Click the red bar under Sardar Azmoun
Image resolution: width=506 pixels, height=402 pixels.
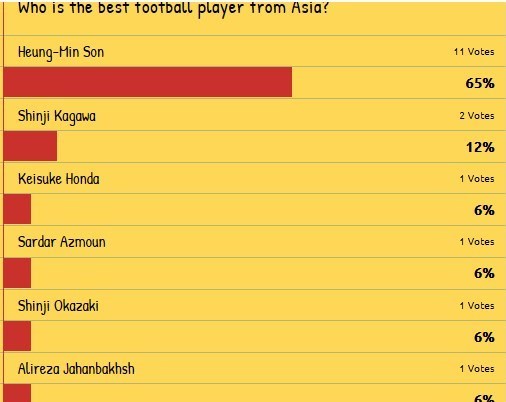click(x=17, y=273)
